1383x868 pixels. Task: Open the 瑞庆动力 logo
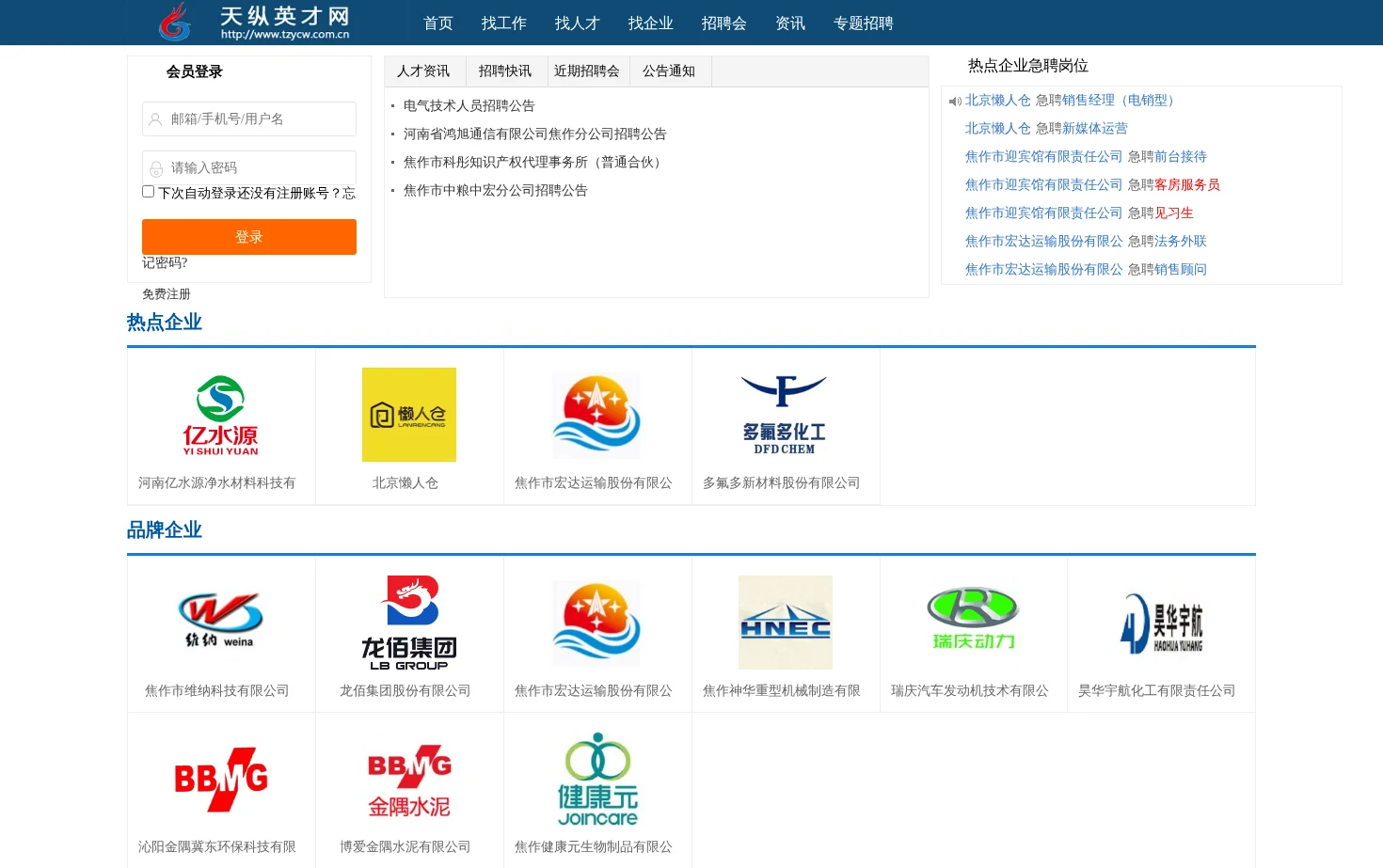[974, 623]
